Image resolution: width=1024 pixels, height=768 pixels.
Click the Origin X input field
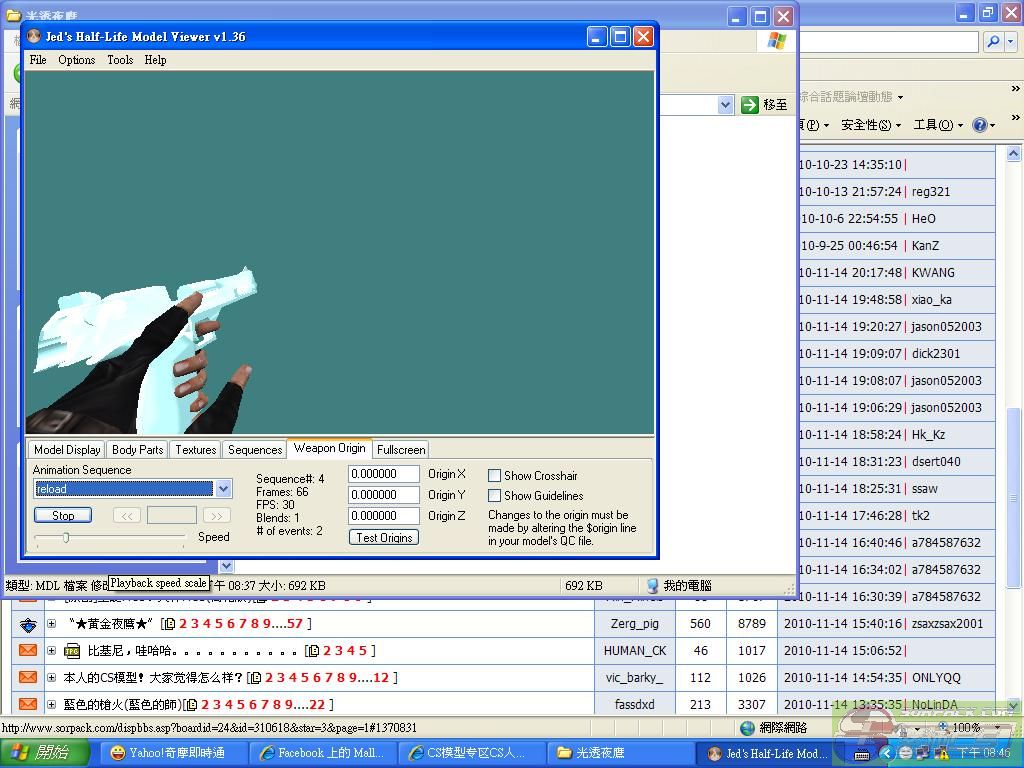coord(384,474)
